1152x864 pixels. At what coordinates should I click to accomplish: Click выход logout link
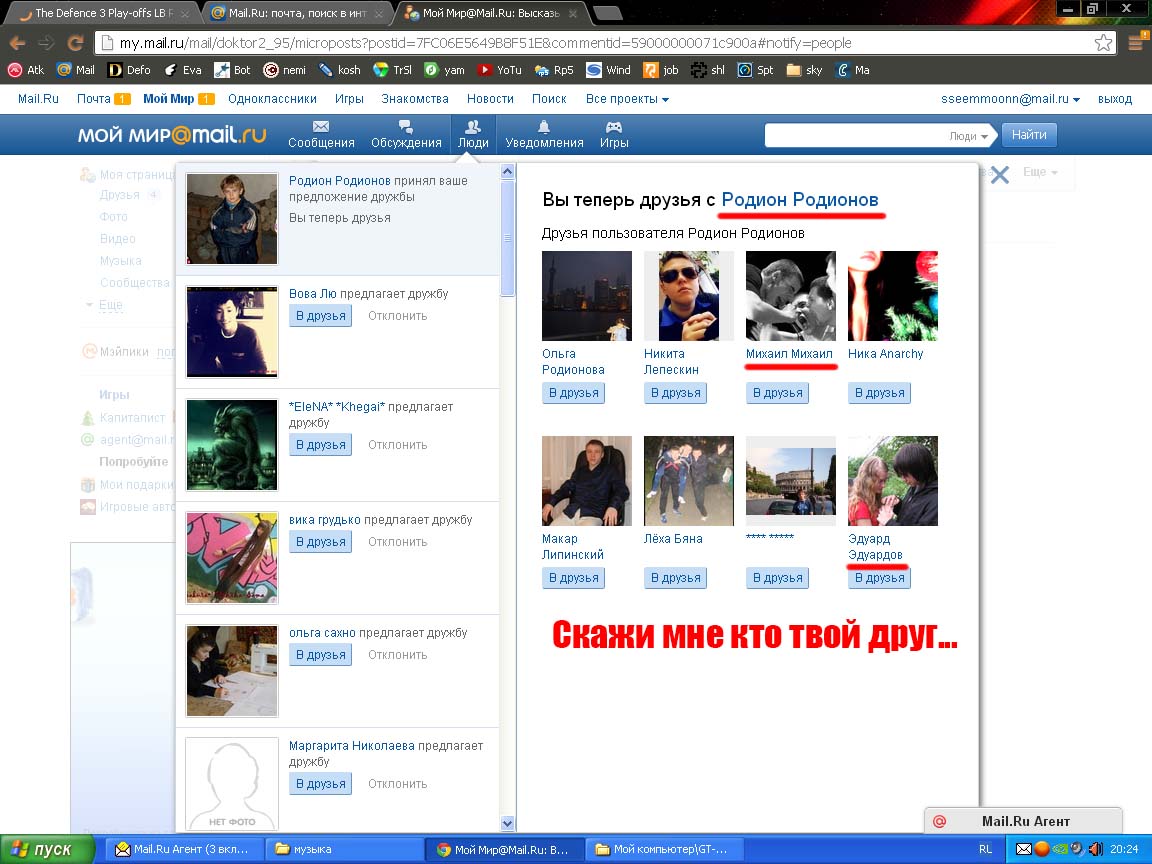1115,98
